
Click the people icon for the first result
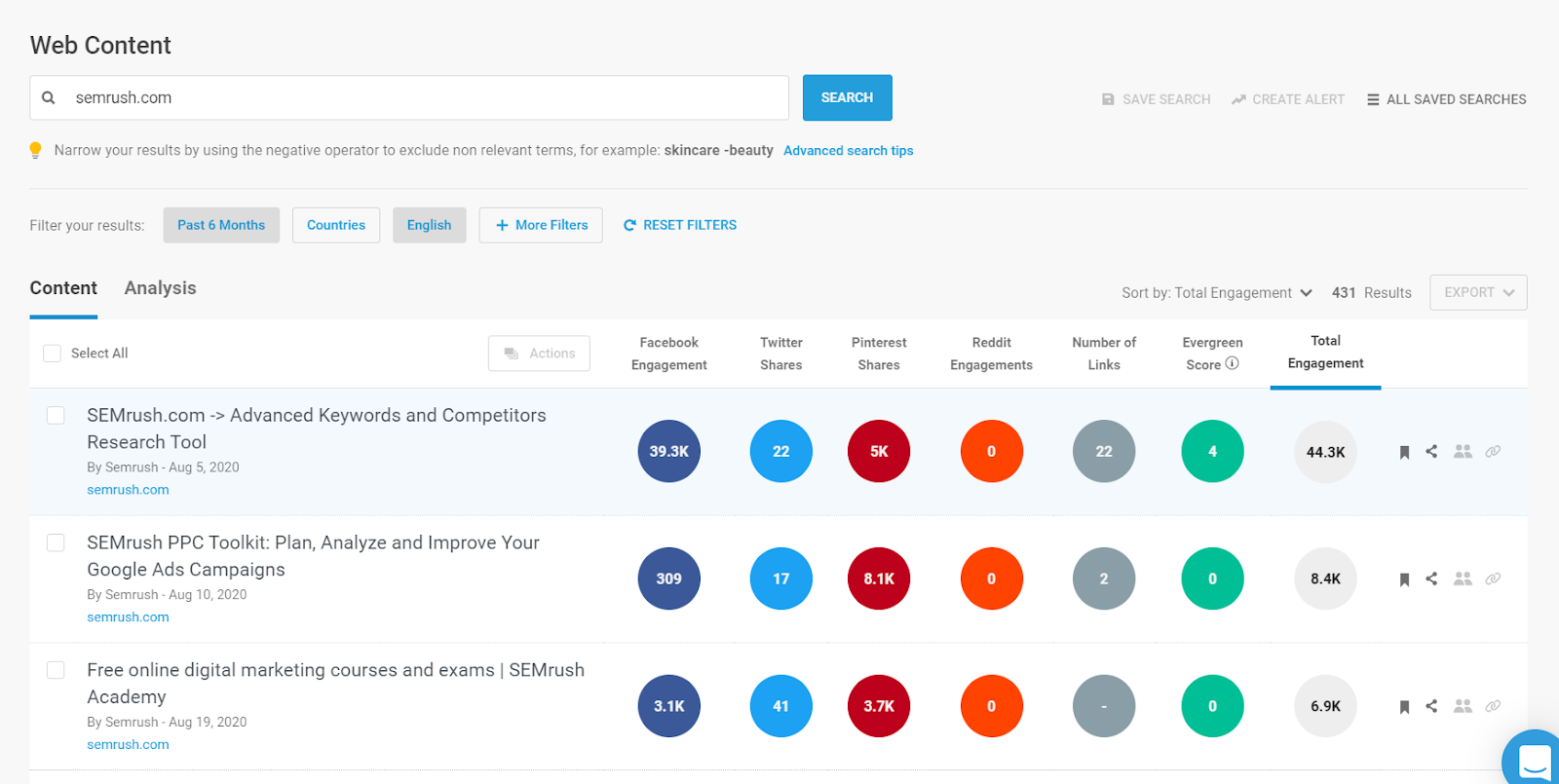click(x=1463, y=452)
